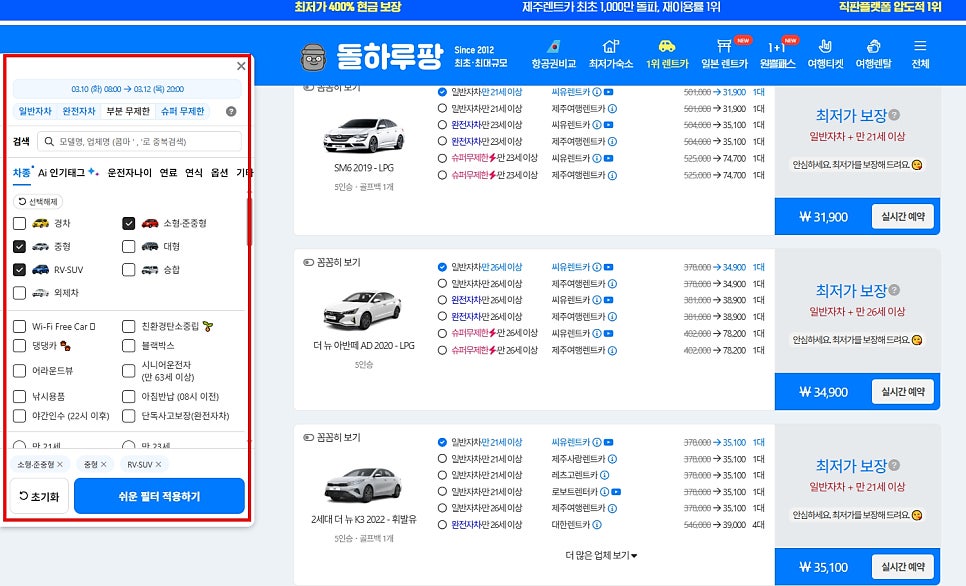
Task: Open 전체 hamburger menu
Action: click(x=920, y=46)
